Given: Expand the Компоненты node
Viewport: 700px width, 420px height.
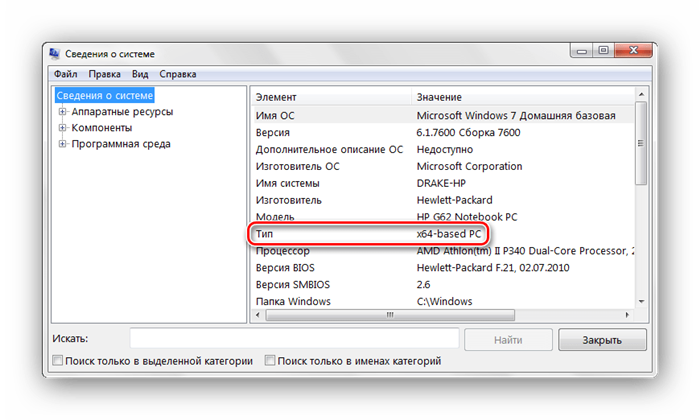Looking at the screenshot, I should [62, 128].
